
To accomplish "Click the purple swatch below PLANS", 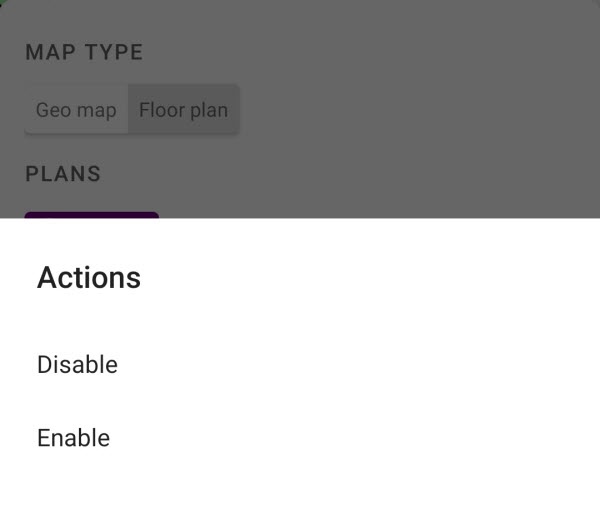I will (x=91, y=214).
